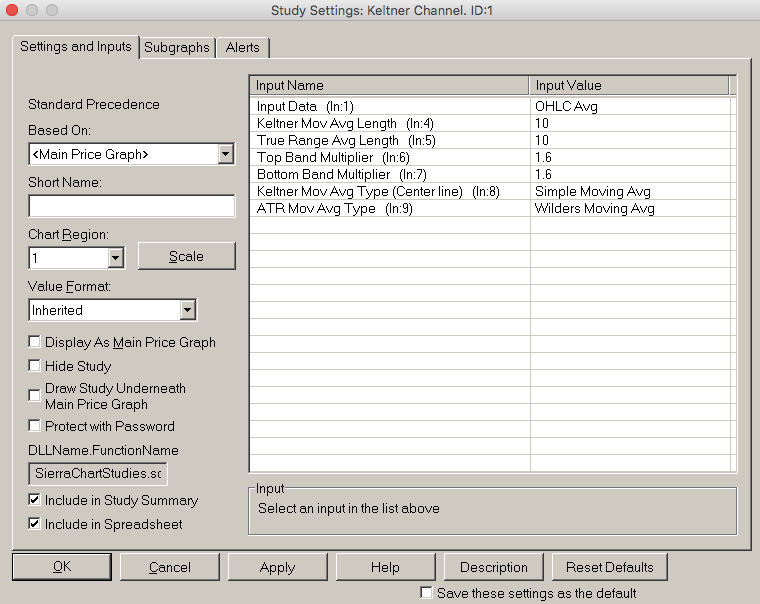
Task: Check the Hide Study checkbox
Action: tap(35, 366)
